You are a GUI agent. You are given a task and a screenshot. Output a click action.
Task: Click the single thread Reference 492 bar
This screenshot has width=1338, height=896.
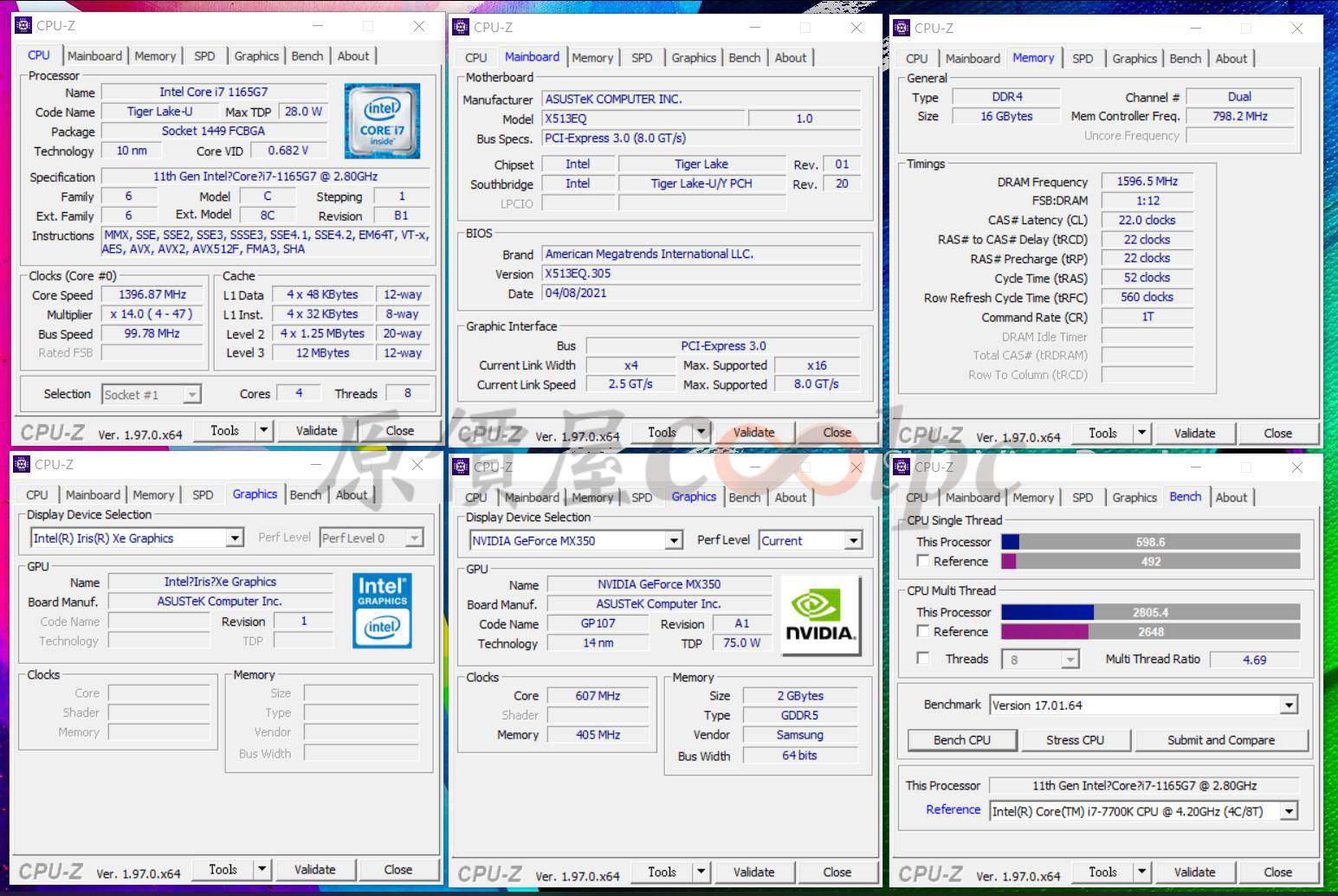click(1150, 562)
